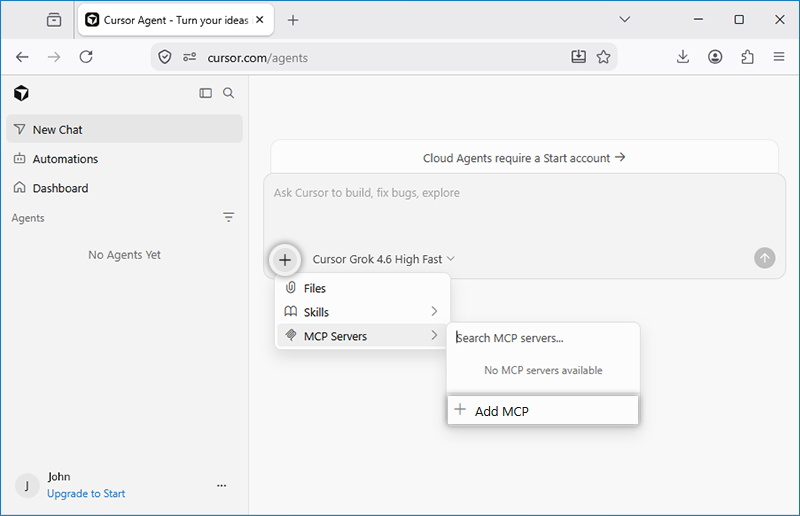Image resolution: width=800 pixels, height=516 pixels.
Task: Open Cloud Agents require a Start account link
Action: coord(524,158)
